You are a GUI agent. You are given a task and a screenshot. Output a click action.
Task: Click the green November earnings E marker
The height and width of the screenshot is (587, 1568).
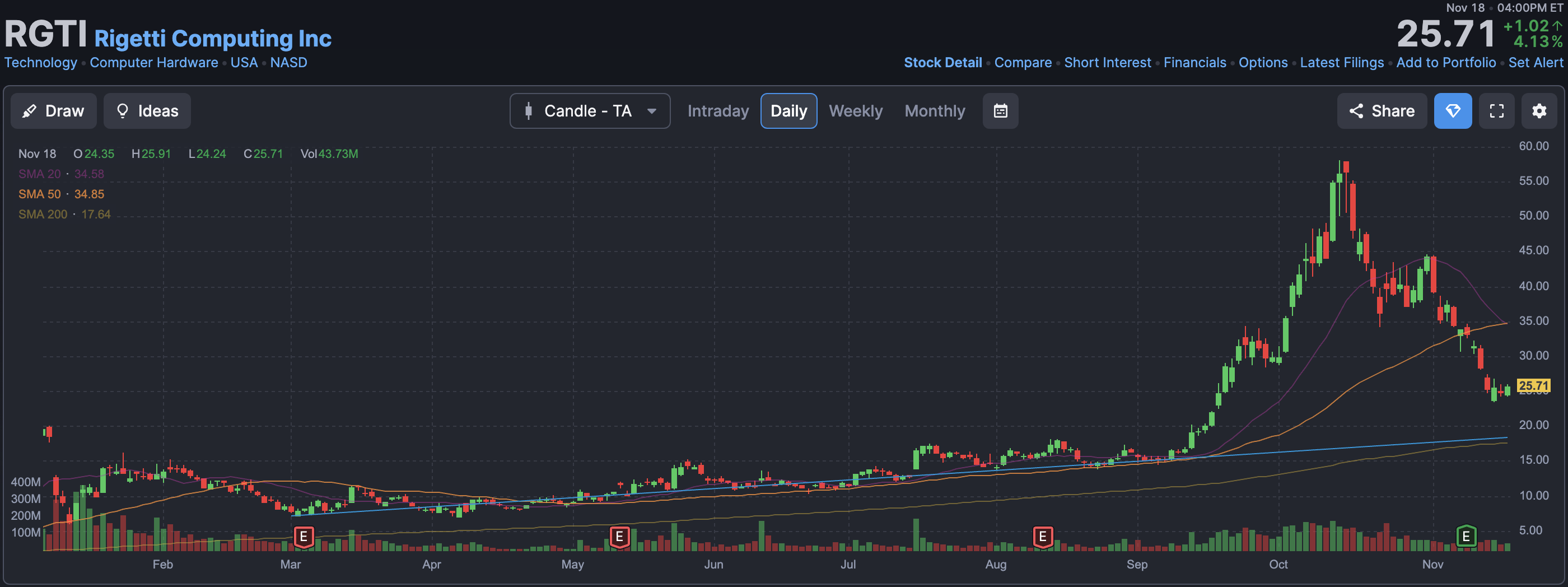[x=1466, y=537]
